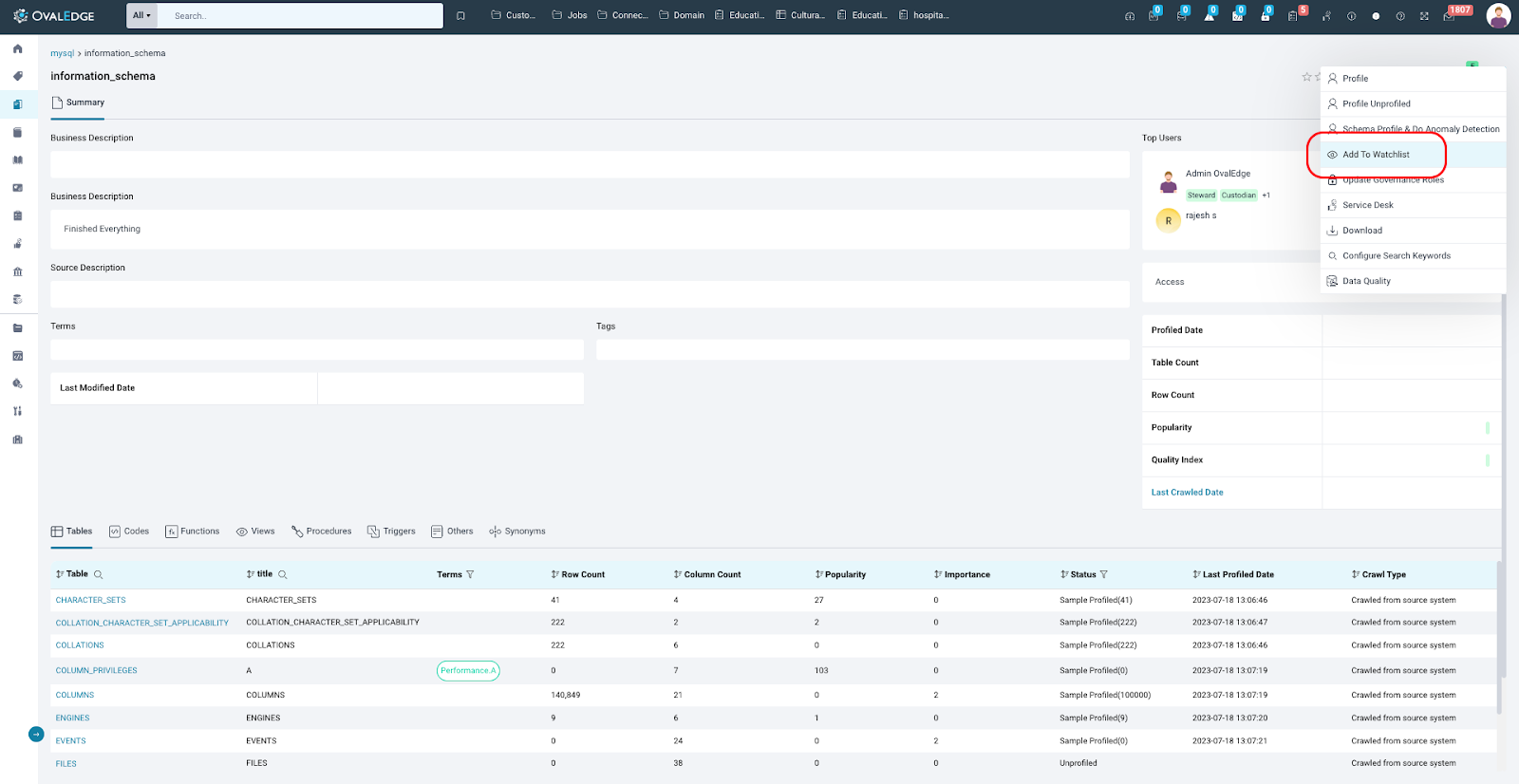This screenshot has width=1519, height=784.
Task: Open the lock access requests icon in the top bar
Action: point(1266,15)
